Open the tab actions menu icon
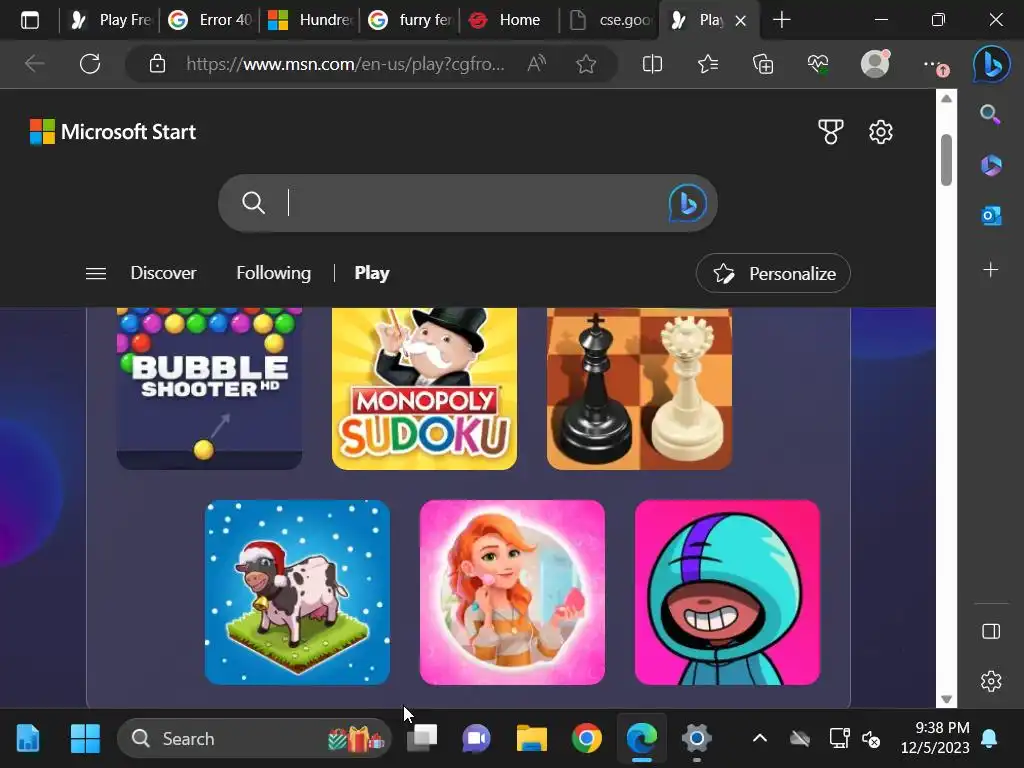The height and width of the screenshot is (768, 1024). 30,20
